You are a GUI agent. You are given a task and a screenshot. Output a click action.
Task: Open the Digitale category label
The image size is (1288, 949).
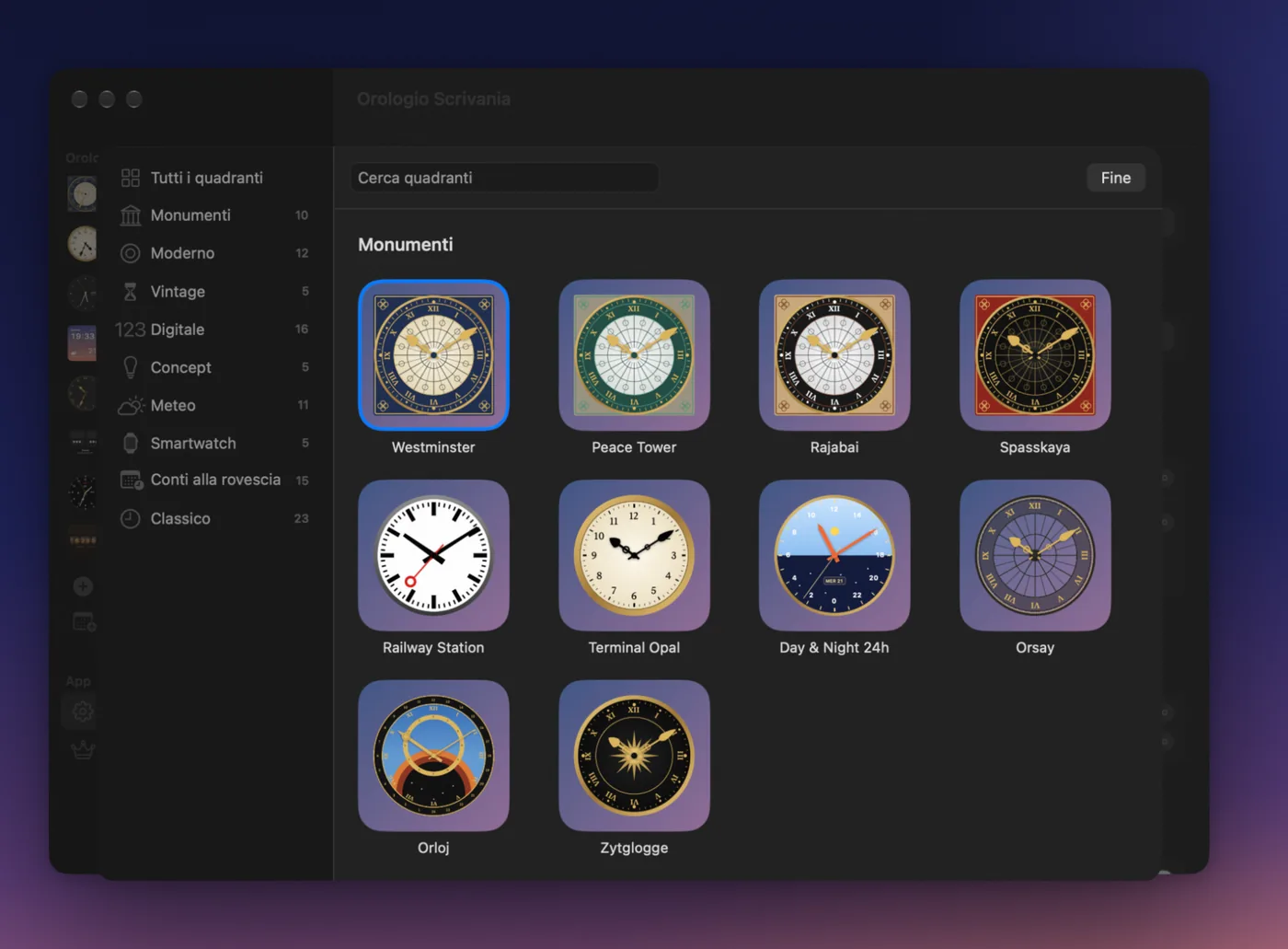pyautogui.click(x=178, y=330)
